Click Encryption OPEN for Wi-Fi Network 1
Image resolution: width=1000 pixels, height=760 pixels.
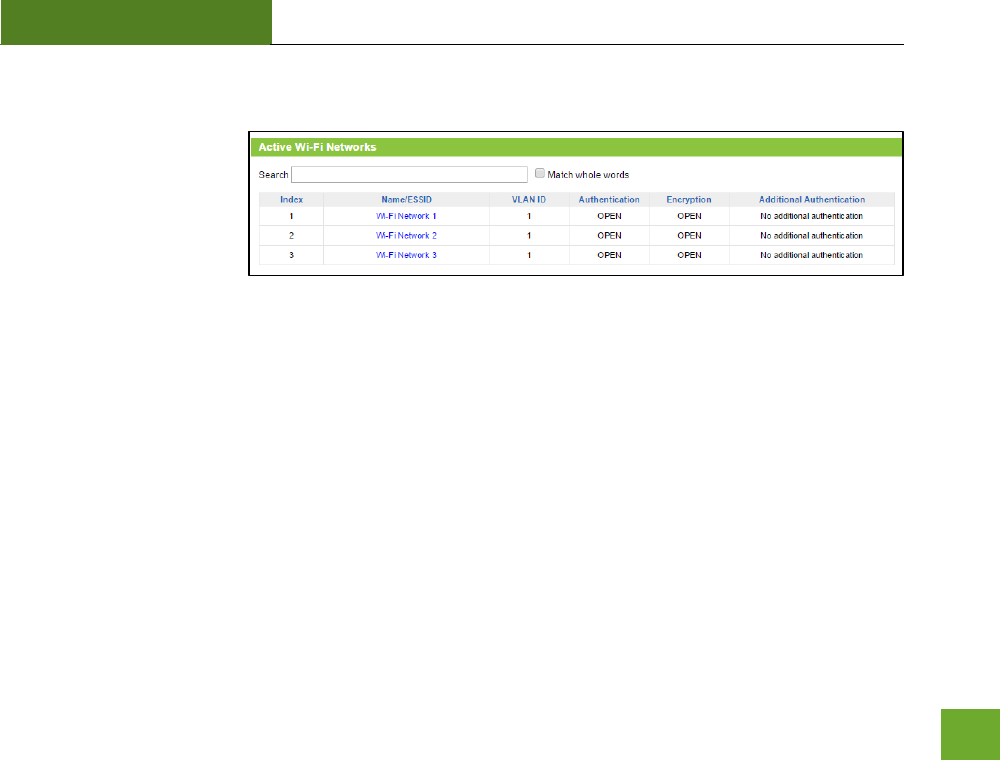(689, 216)
